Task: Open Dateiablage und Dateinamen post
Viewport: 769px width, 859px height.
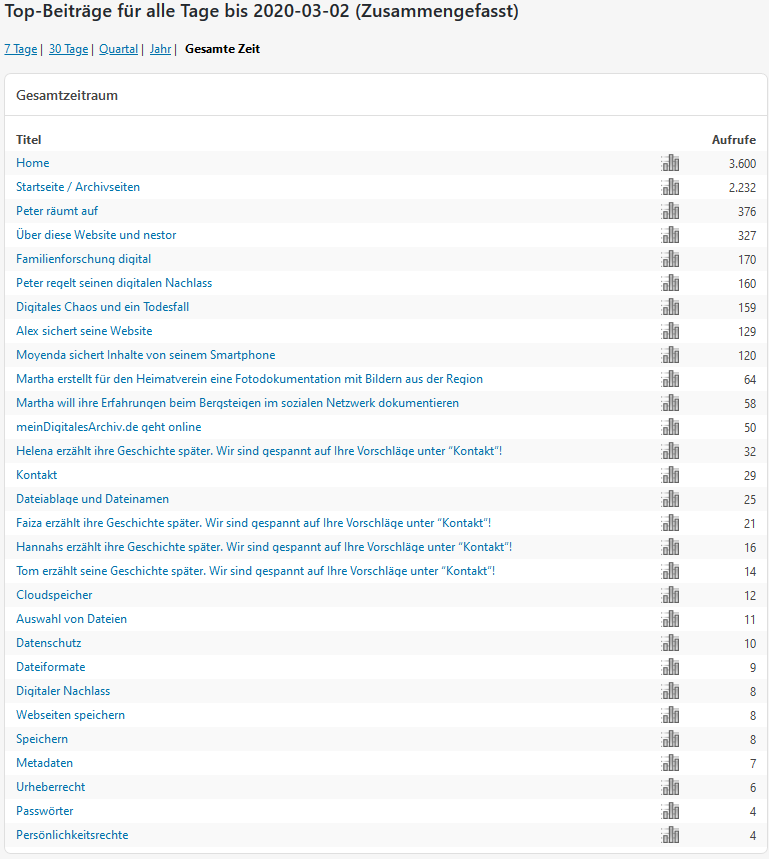Action: click(92, 499)
